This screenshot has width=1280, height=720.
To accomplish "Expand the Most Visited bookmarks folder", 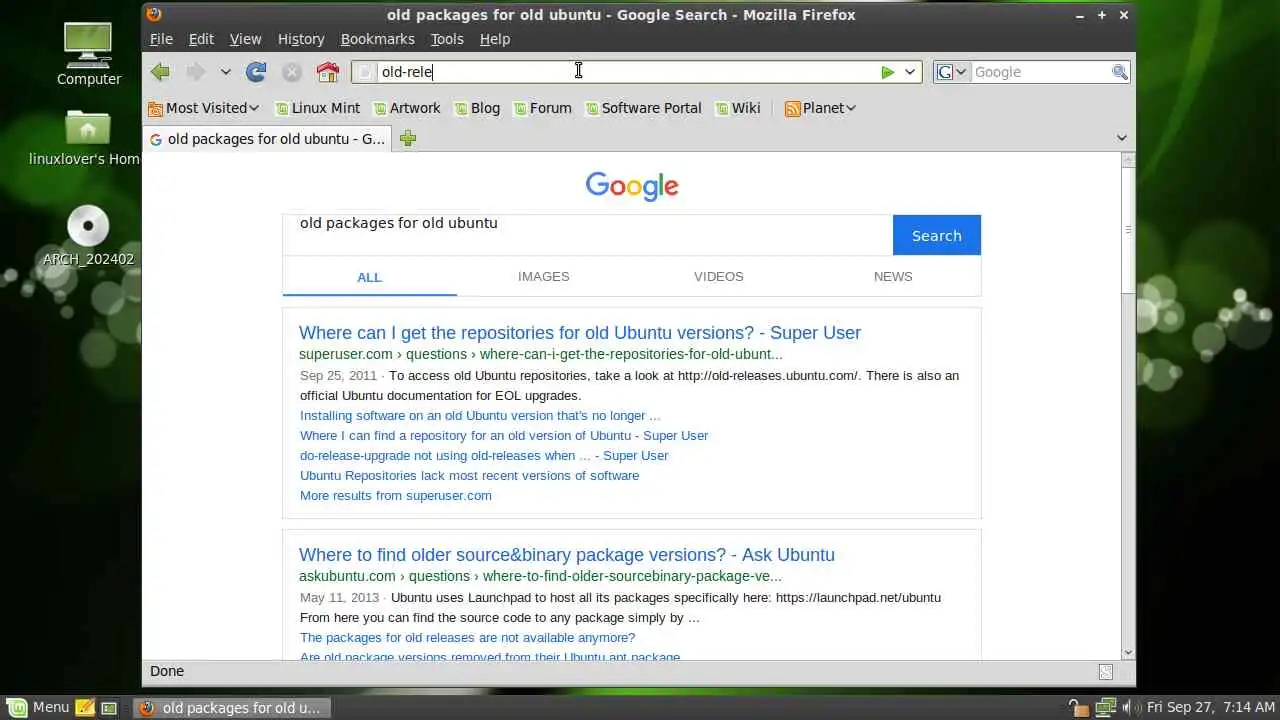I will point(203,108).
